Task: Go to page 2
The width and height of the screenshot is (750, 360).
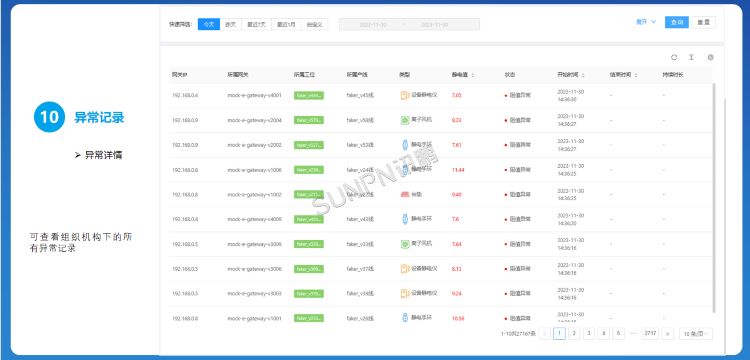Action: pyautogui.click(x=574, y=334)
